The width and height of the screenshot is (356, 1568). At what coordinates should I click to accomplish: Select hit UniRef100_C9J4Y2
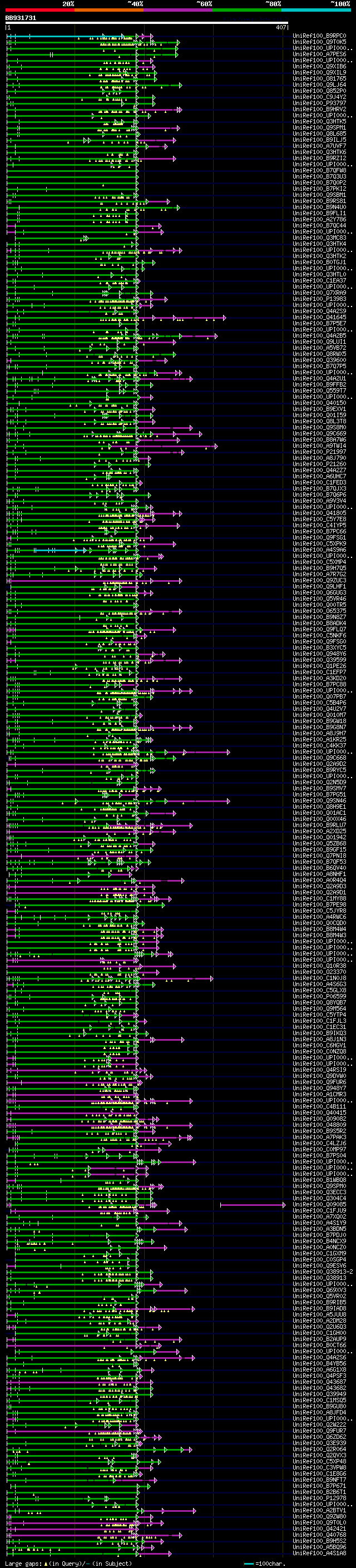pyautogui.click(x=319, y=97)
